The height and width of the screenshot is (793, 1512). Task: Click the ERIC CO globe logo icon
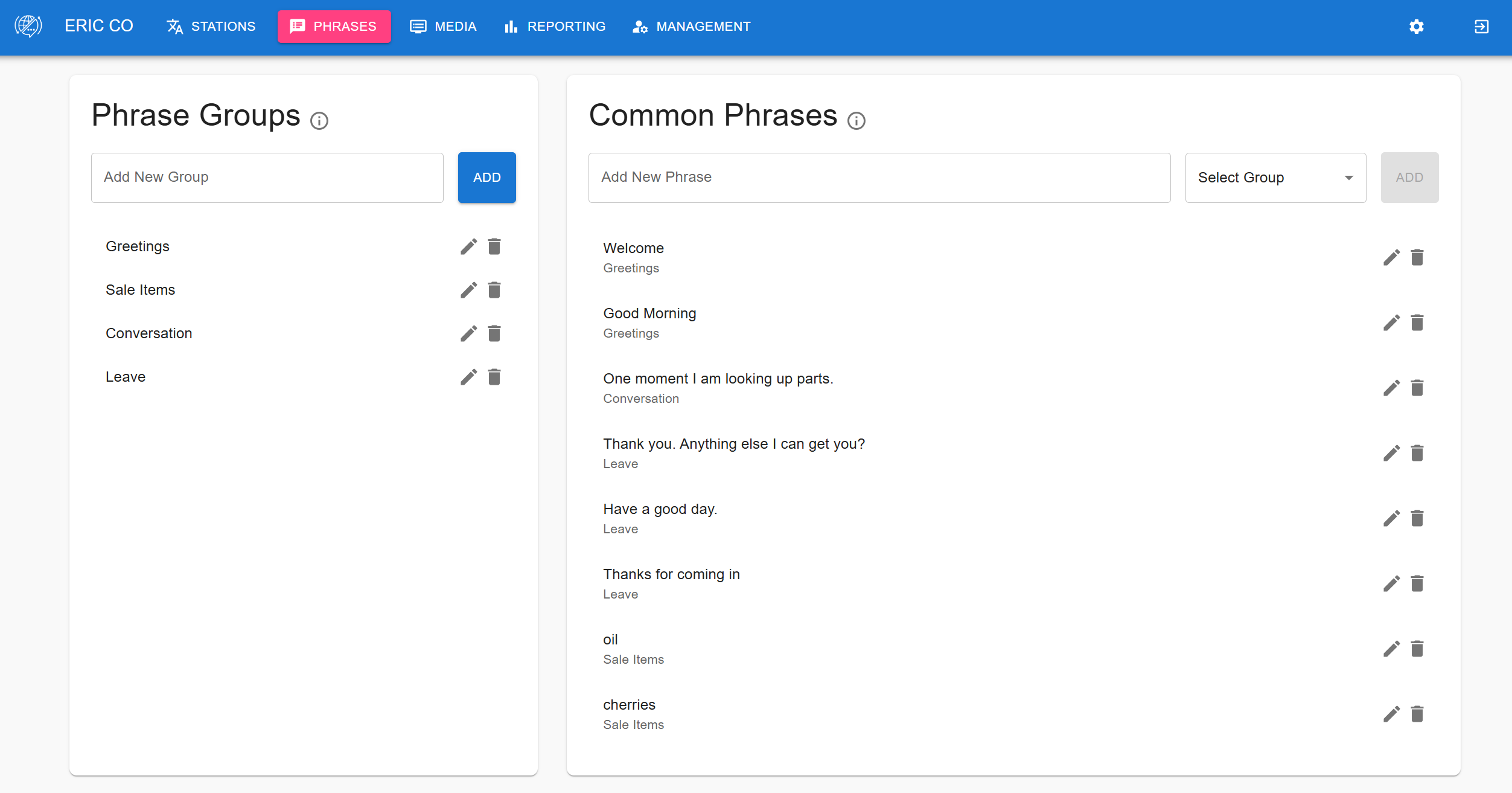pyautogui.click(x=28, y=26)
